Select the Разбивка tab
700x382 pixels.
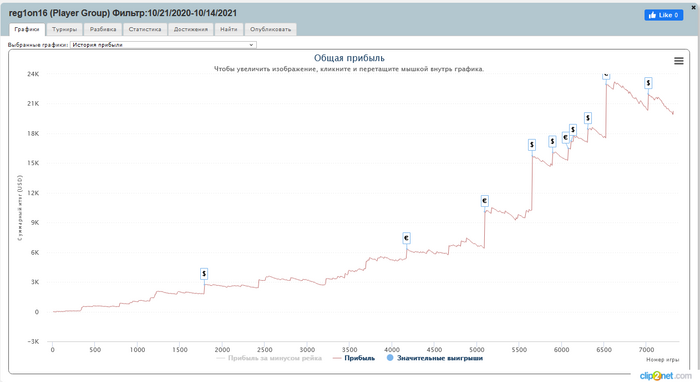pos(103,29)
